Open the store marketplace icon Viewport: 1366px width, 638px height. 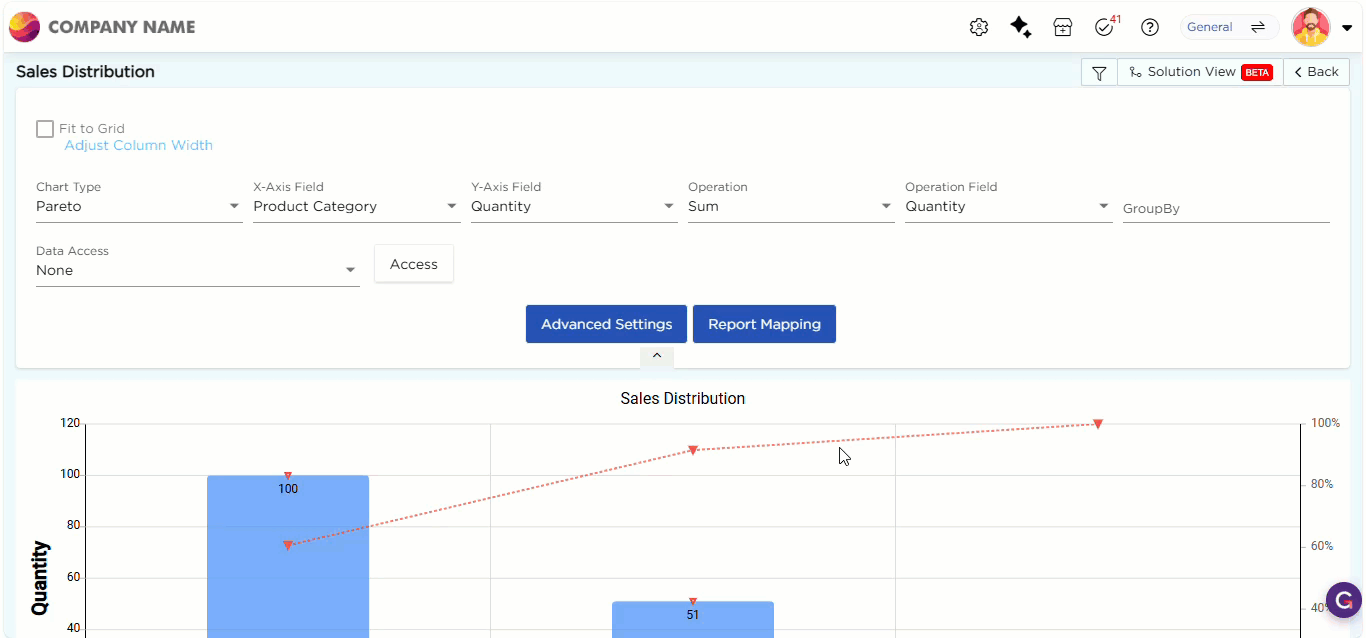pos(1063,28)
